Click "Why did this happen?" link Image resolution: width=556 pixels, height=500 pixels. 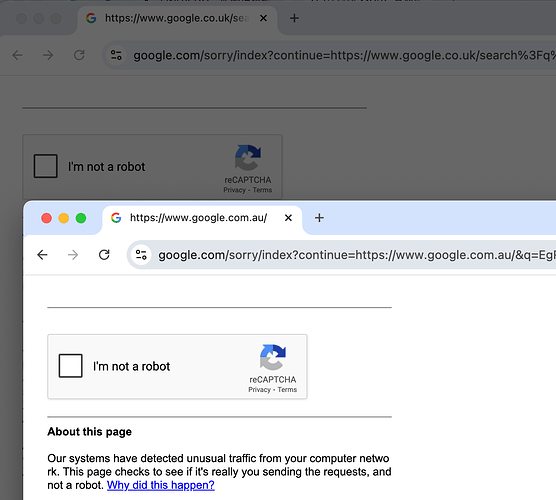(x=161, y=485)
